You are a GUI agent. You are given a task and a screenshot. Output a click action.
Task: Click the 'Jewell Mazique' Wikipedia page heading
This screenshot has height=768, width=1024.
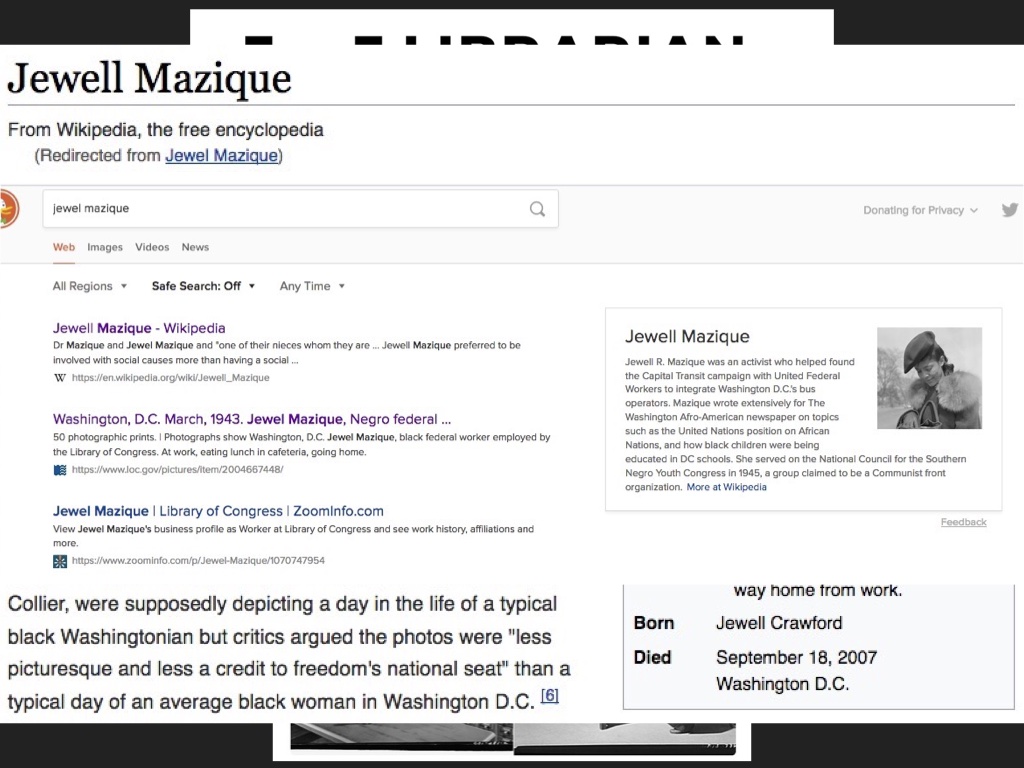tap(150, 78)
